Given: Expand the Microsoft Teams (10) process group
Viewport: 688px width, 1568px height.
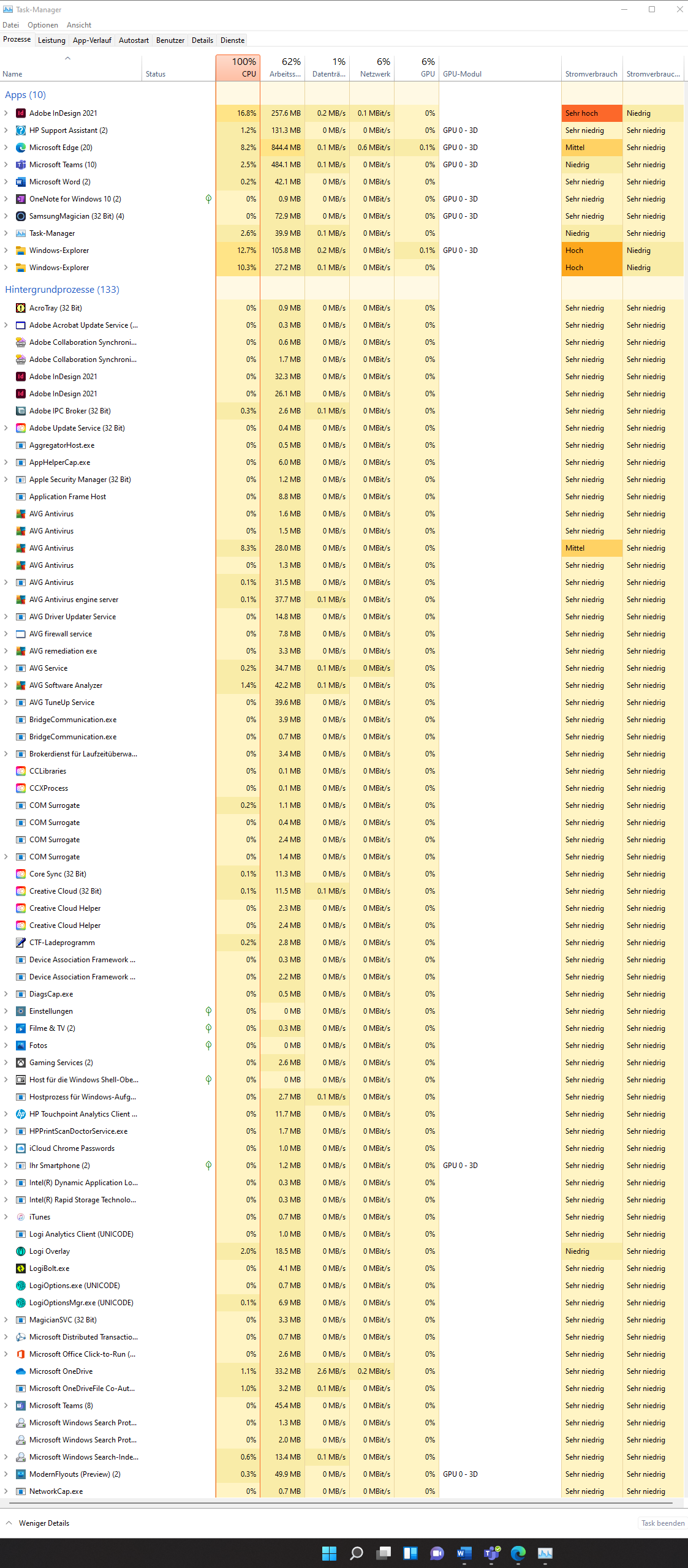Looking at the screenshot, I should click(6, 165).
